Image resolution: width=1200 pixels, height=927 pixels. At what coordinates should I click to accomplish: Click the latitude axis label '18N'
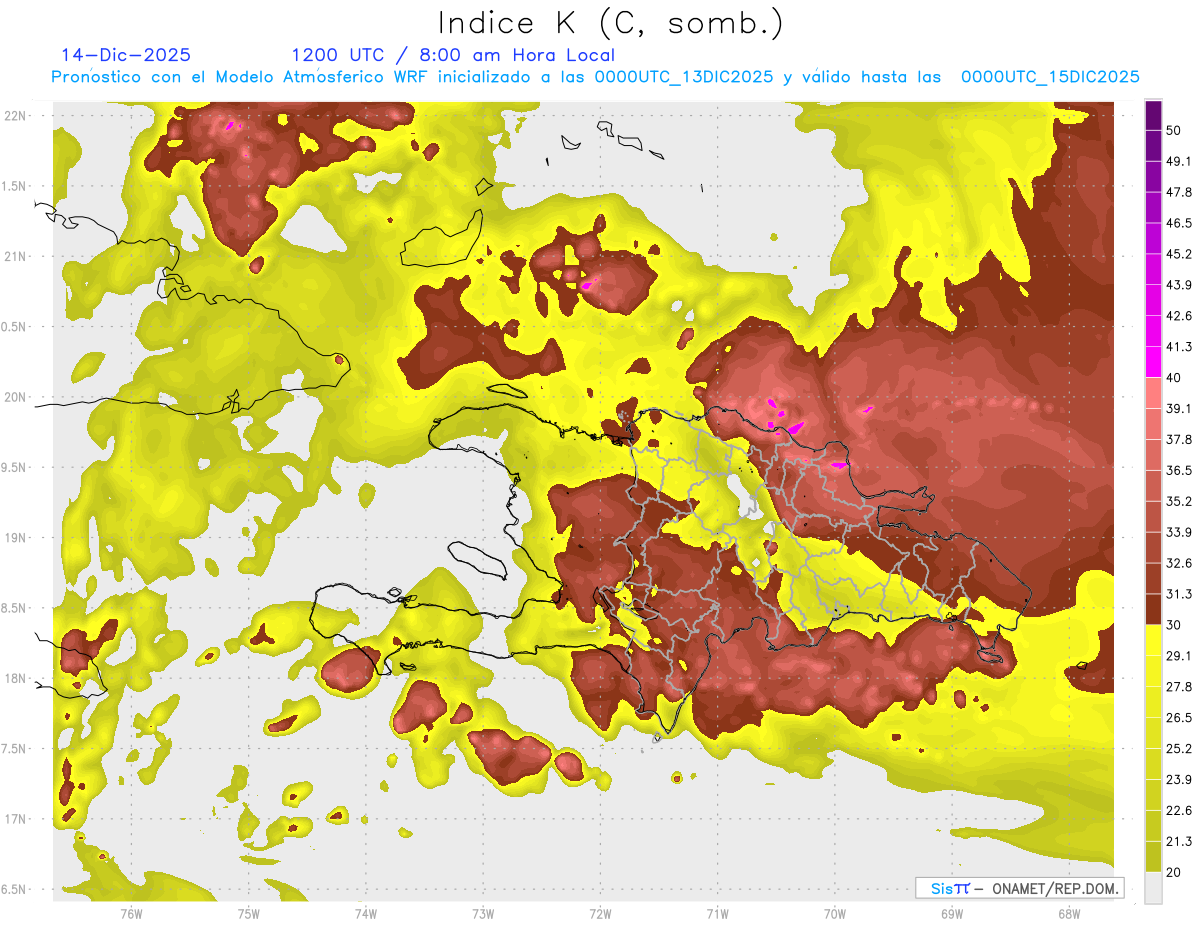(17, 678)
